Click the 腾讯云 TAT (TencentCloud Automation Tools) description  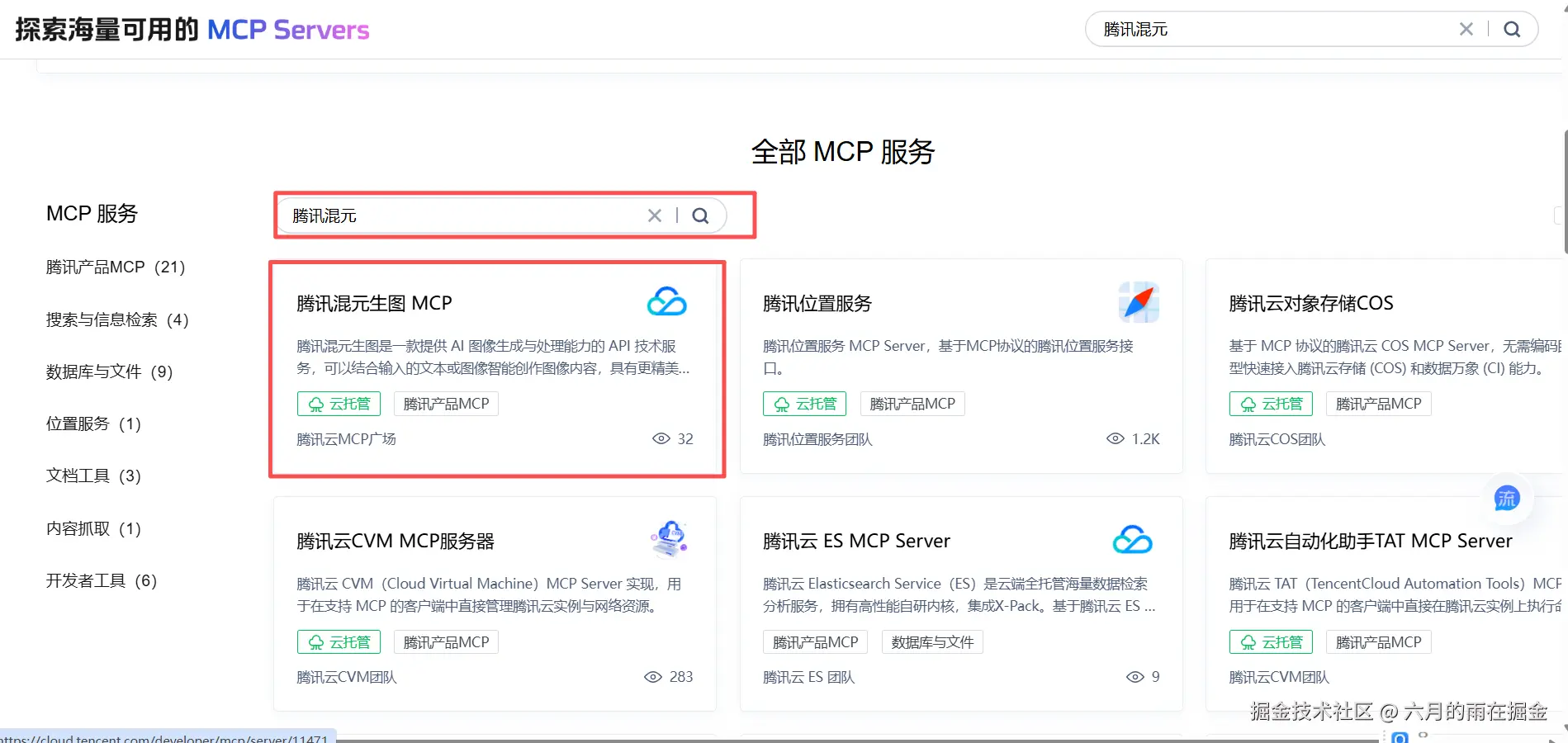pos(1395,594)
